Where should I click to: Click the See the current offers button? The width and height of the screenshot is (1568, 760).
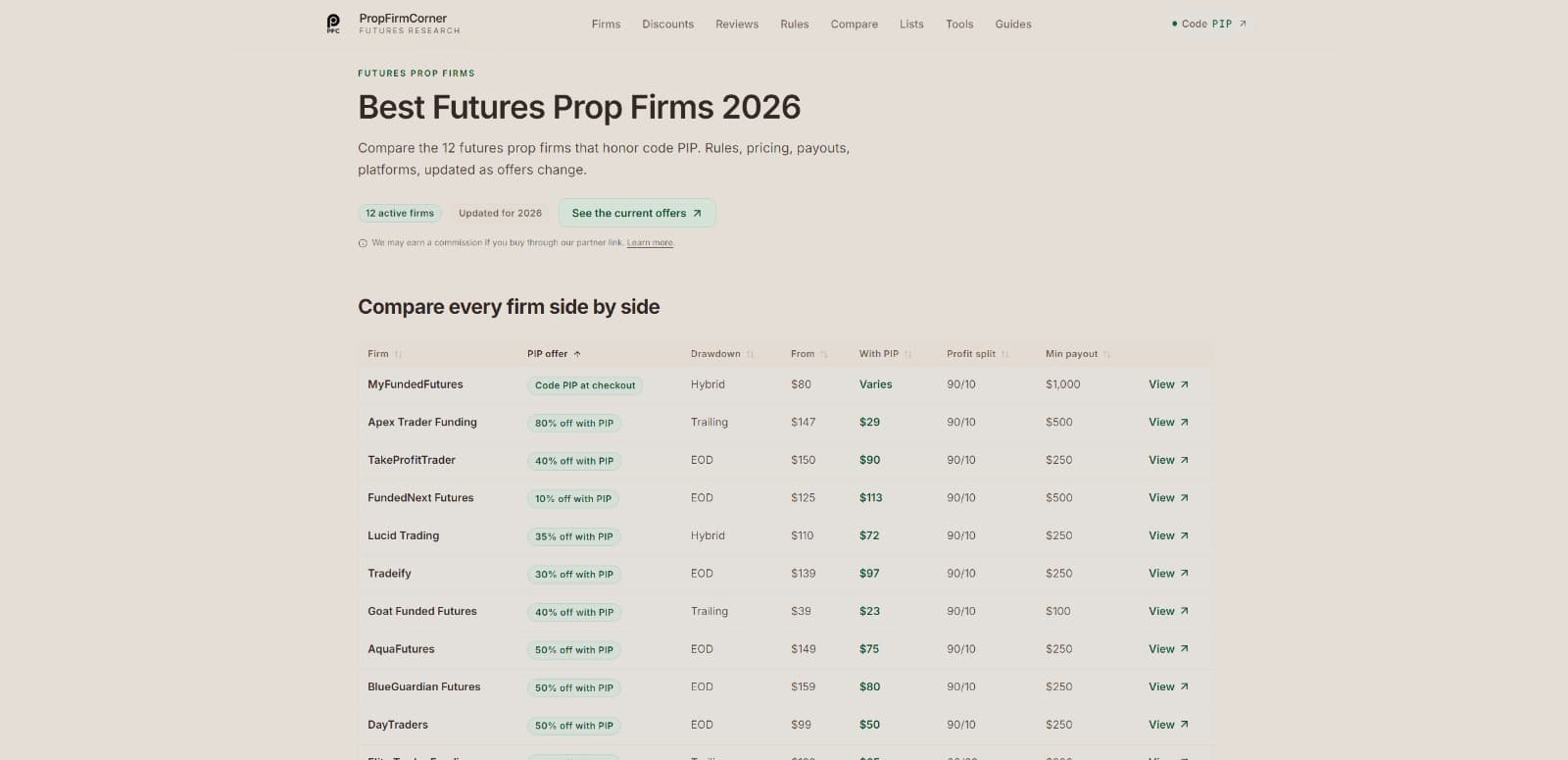pos(637,213)
